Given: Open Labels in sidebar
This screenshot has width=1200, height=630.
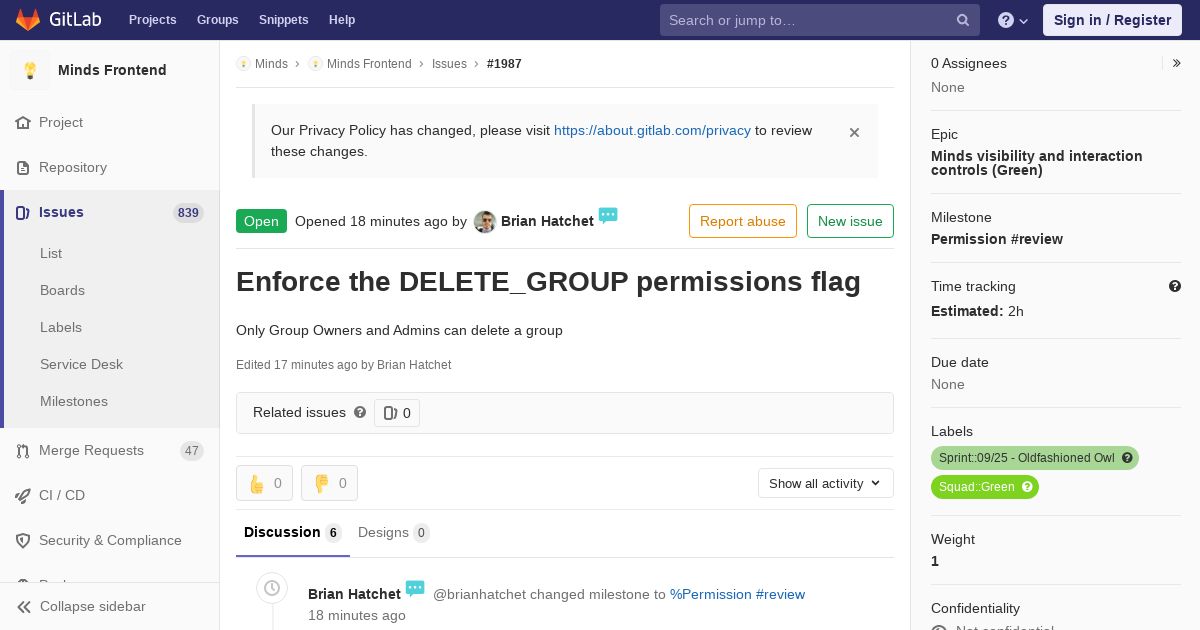Looking at the screenshot, I should (61, 327).
